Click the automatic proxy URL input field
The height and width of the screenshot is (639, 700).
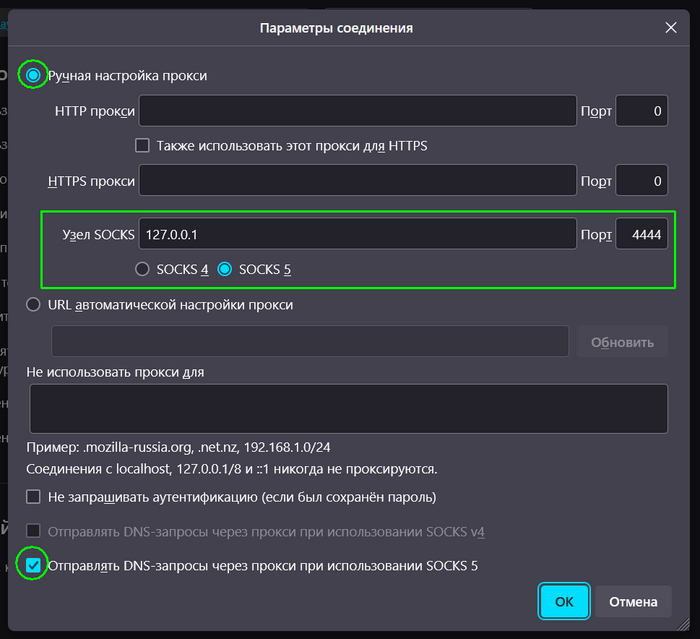coord(310,341)
